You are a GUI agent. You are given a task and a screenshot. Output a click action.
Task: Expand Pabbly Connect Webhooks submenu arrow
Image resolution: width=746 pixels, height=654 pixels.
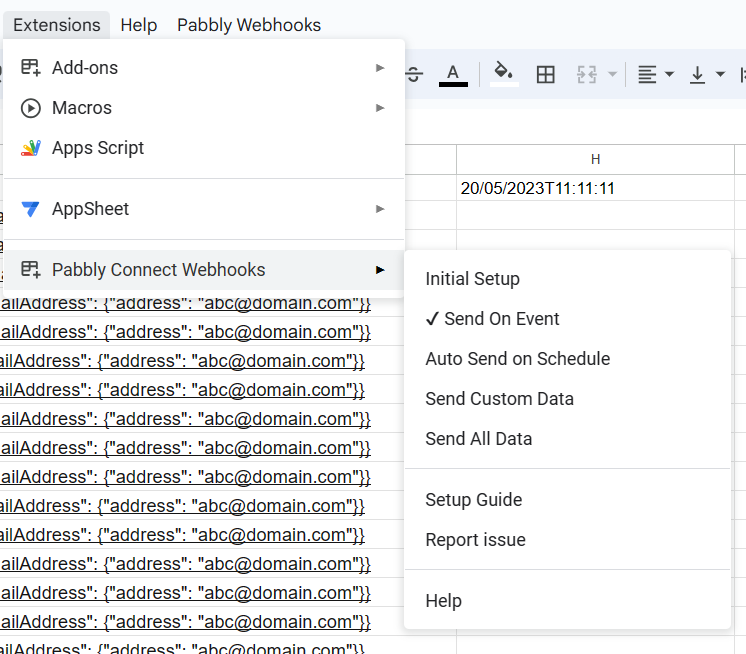(380, 270)
